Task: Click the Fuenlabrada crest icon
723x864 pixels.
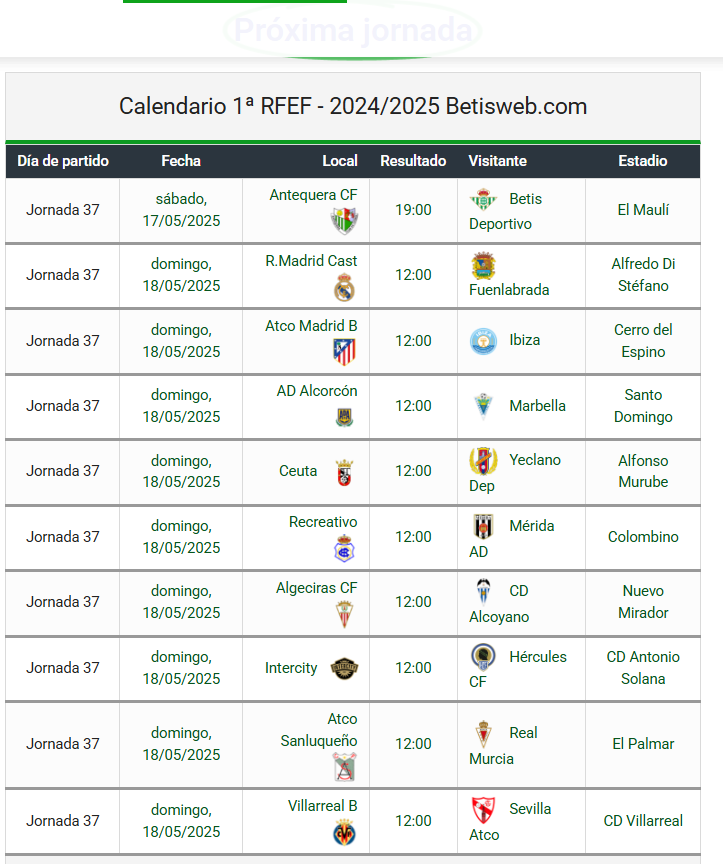Action: click(483, 266)
